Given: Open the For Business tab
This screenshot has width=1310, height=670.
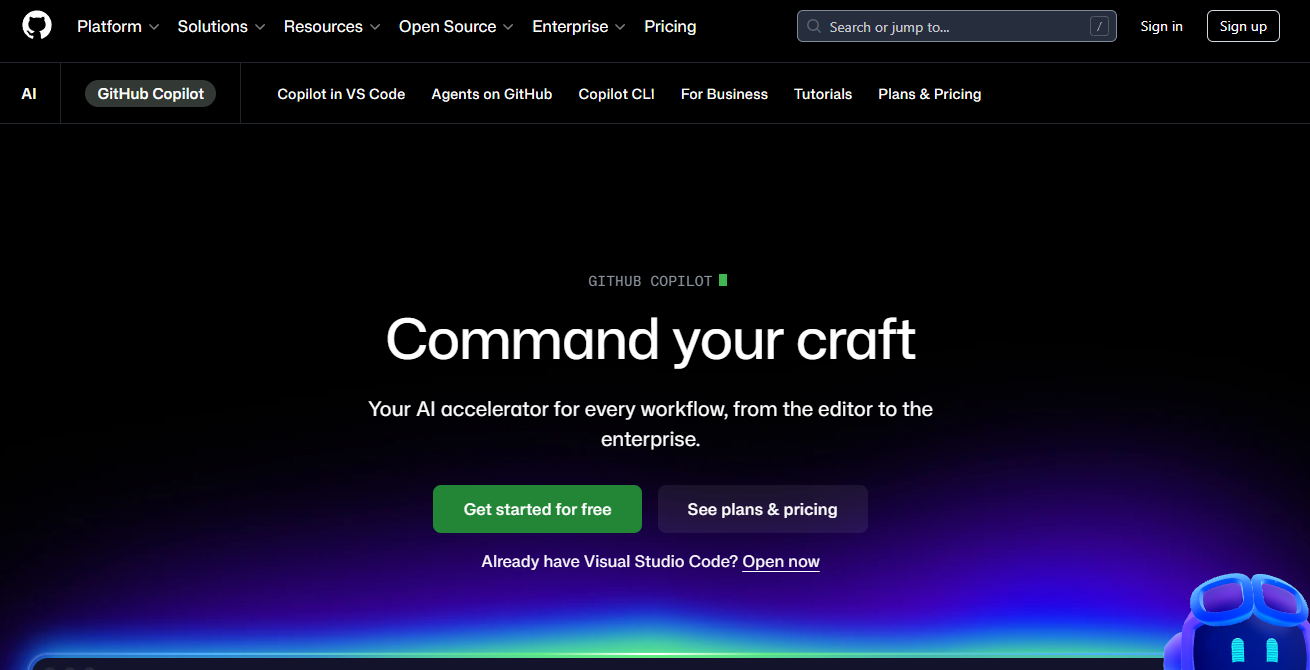Looking at the screenshot, I should (724, 94).
